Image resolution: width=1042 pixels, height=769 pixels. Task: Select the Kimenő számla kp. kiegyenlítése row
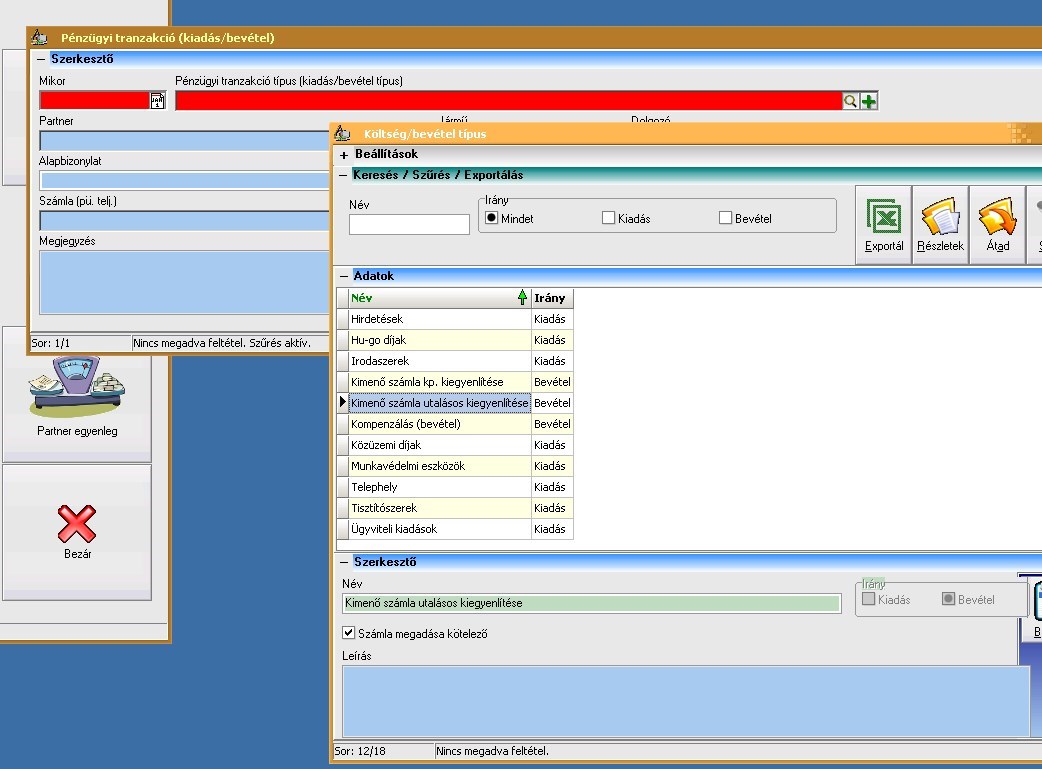455,382
